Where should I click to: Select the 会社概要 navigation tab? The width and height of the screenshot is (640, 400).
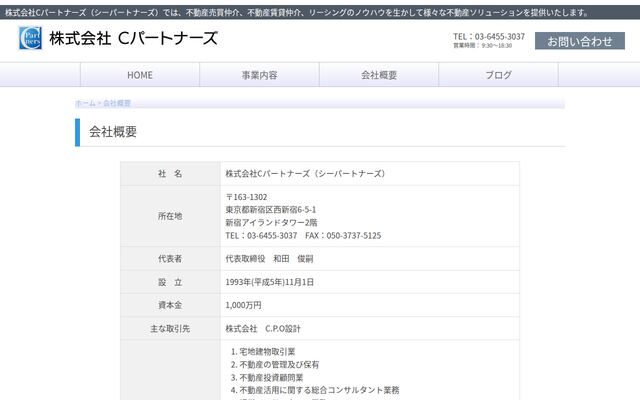tap(379, 75)
